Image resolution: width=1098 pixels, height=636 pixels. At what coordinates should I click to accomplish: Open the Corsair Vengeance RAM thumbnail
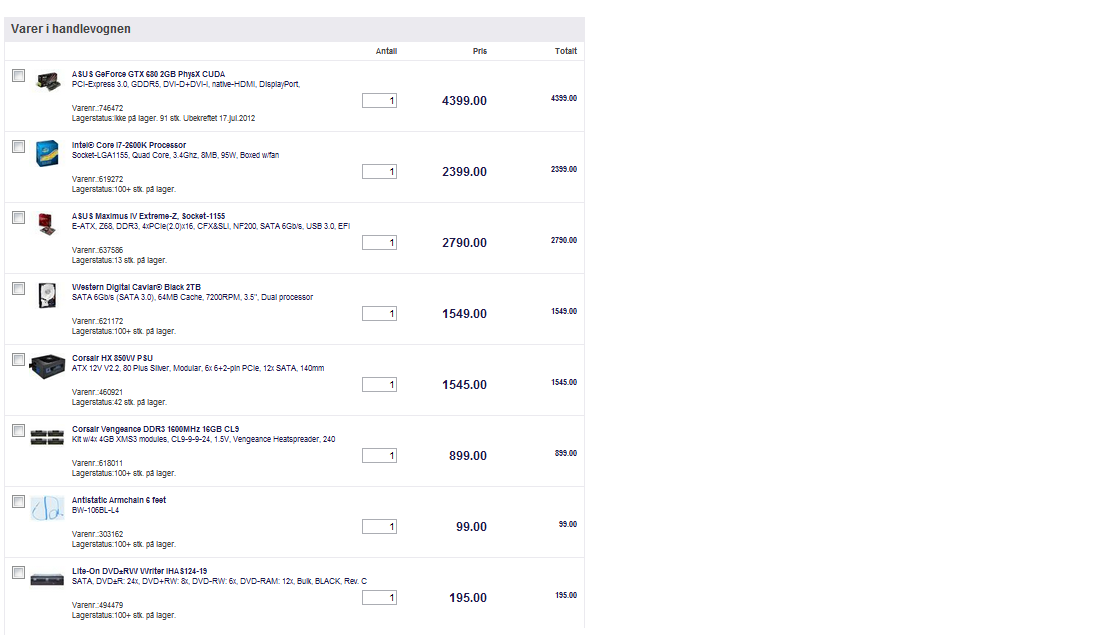pos(47,436)
